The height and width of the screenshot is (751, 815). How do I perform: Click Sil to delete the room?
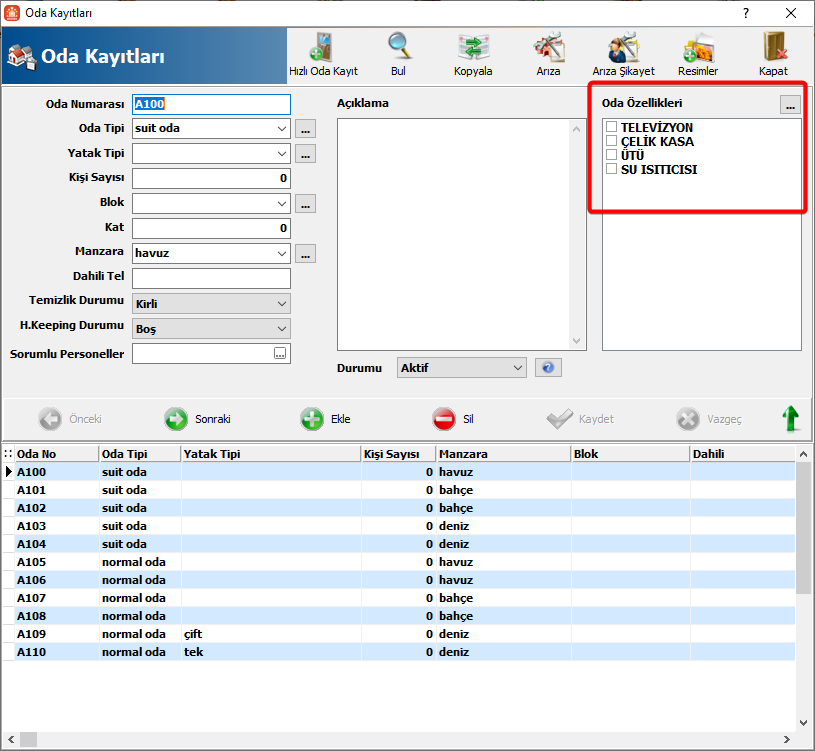coord(453,419)
